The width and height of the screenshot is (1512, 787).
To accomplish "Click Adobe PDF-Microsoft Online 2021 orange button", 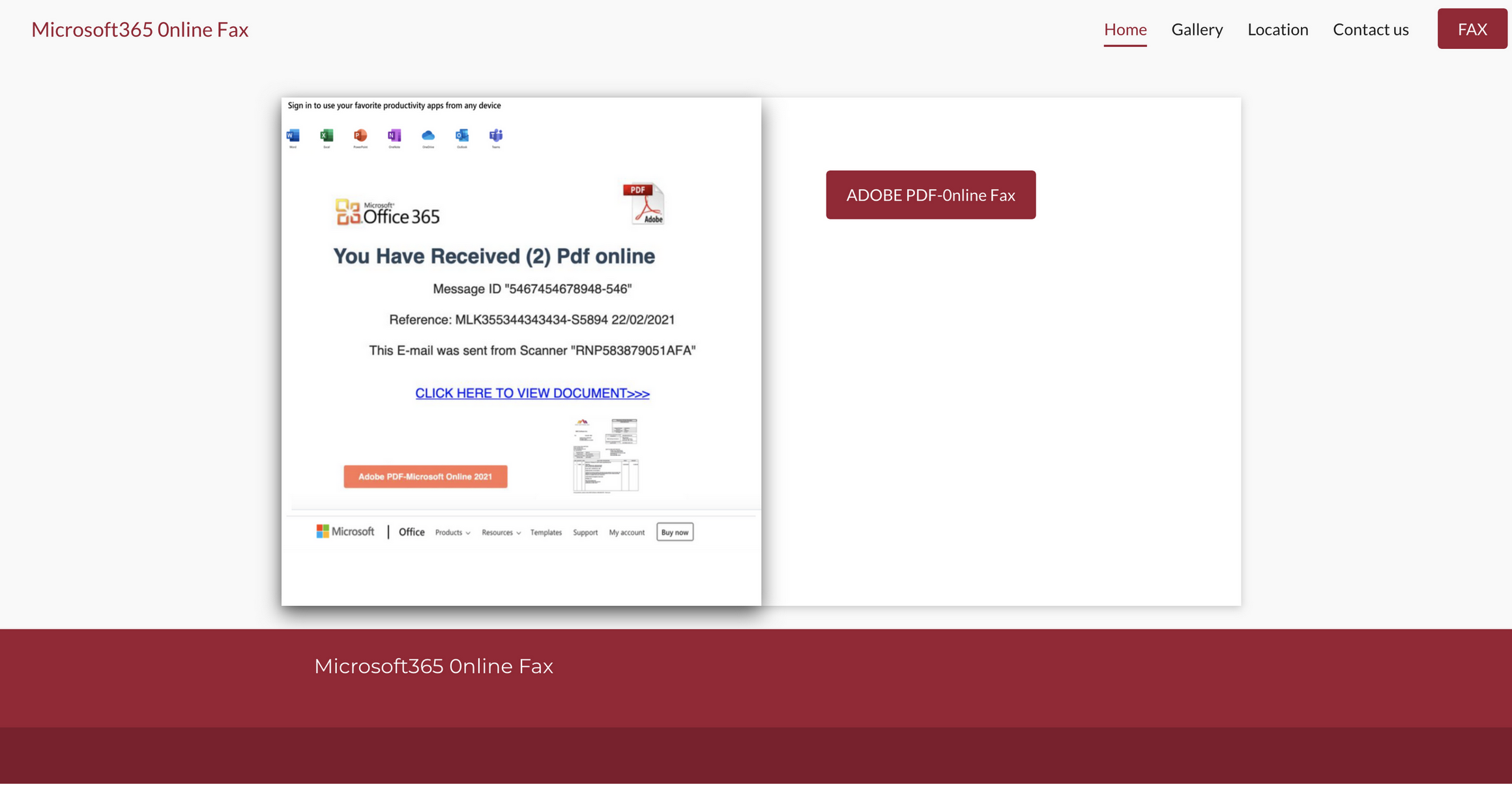I will (426, 476).
